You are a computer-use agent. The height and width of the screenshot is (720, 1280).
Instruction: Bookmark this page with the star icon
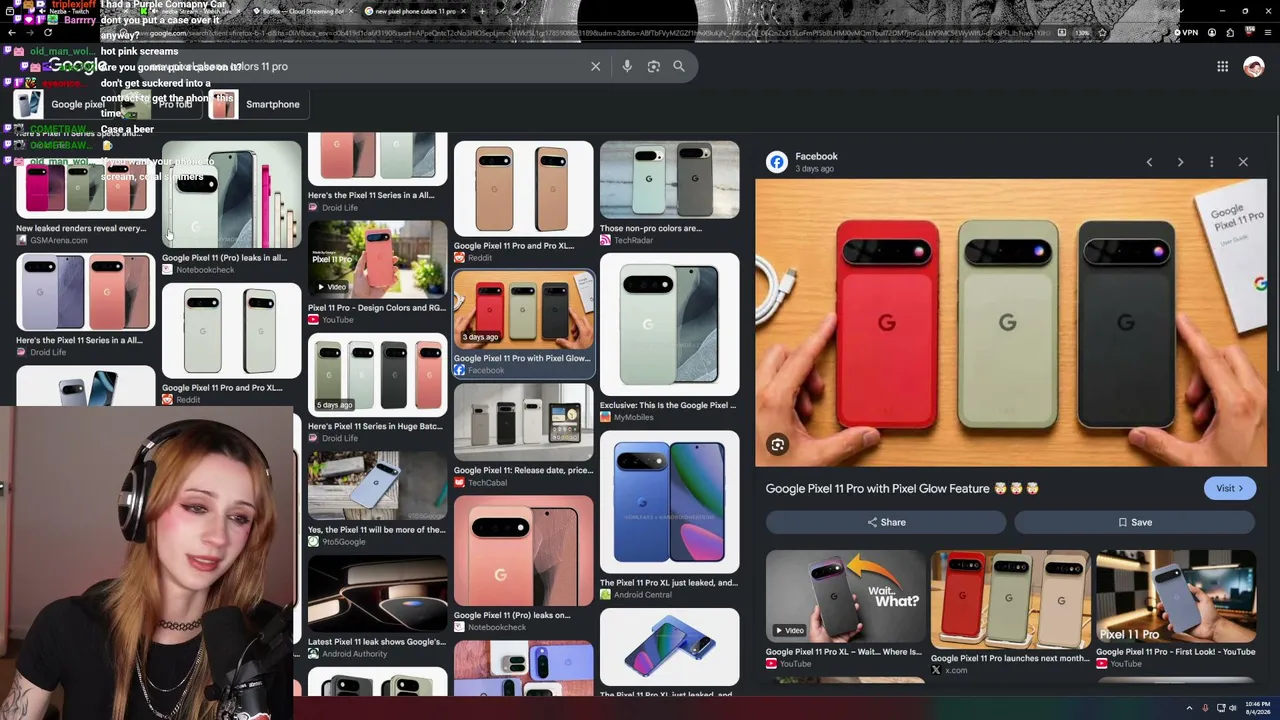pos(1102,33)
